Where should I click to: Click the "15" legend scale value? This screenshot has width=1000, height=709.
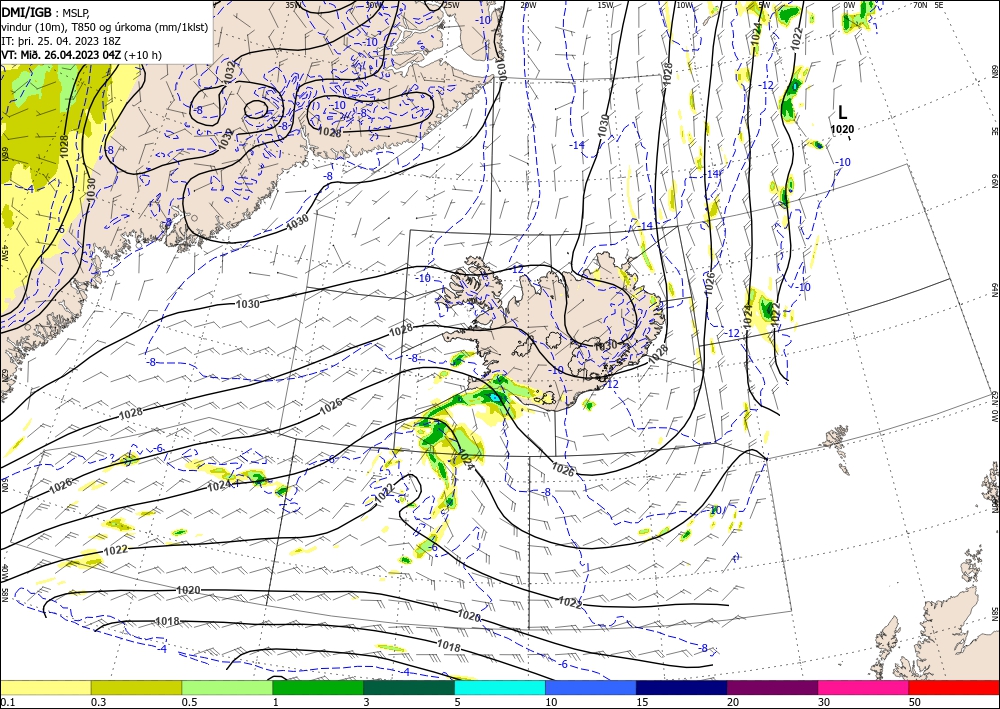pos(642,702)
